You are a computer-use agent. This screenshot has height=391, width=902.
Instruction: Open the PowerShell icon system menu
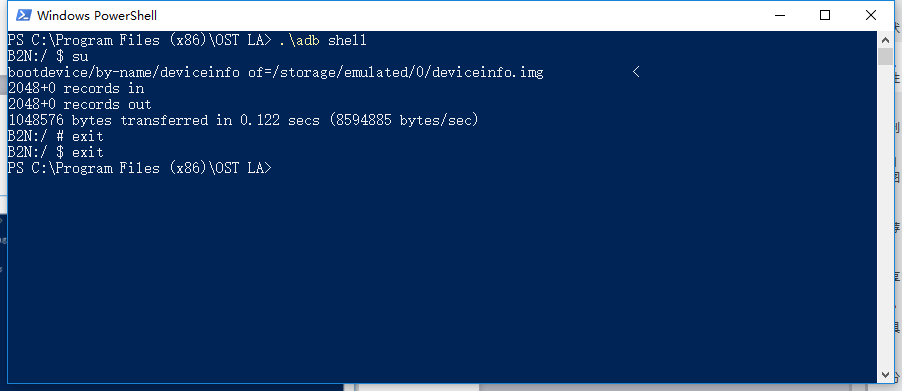click(23, 16)
